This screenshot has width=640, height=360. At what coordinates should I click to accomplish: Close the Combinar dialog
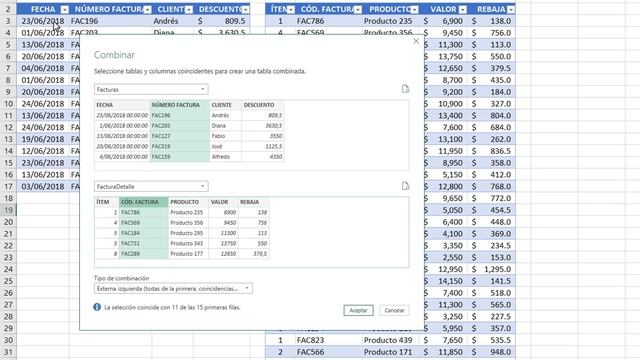[x=416, y=41]
